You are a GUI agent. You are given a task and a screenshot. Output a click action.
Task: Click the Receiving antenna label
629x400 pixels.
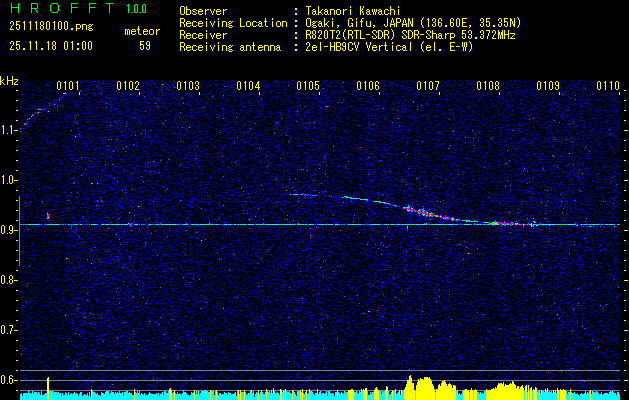pyautogui.click(x=230, y=47)
